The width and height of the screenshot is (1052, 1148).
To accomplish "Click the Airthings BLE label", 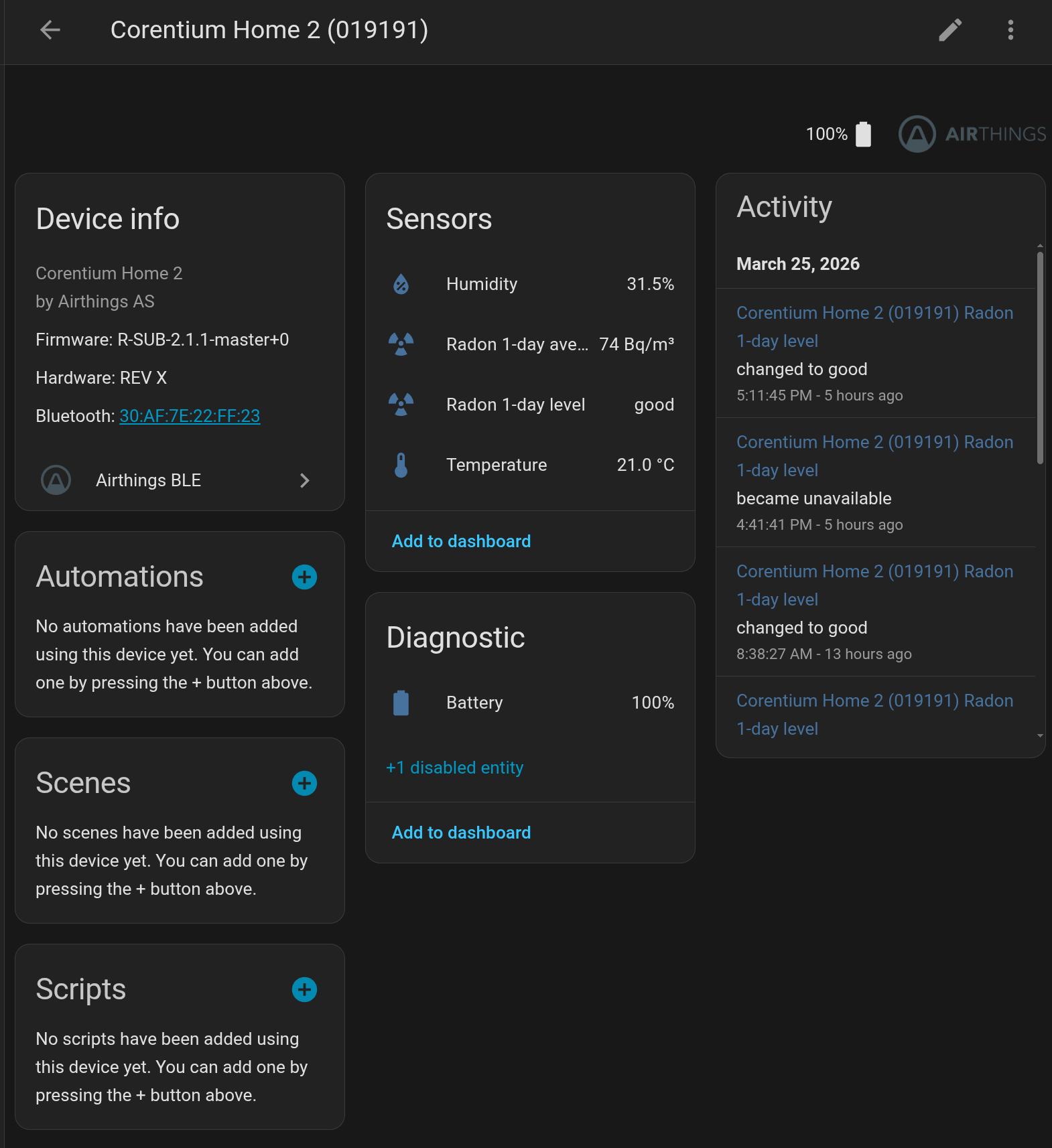I will coord(148,480).
